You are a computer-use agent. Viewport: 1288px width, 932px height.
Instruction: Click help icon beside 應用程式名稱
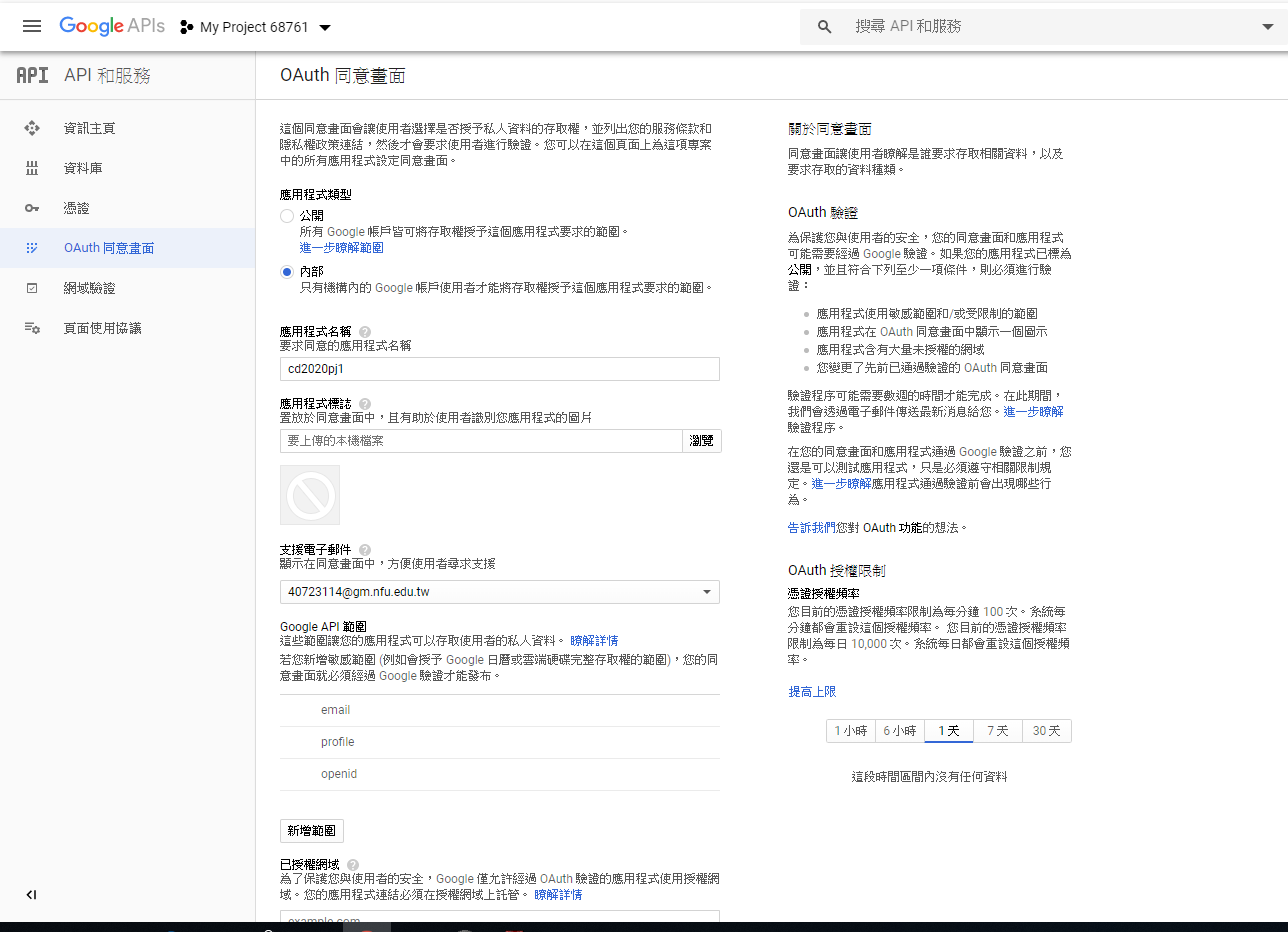click(365, 331)
